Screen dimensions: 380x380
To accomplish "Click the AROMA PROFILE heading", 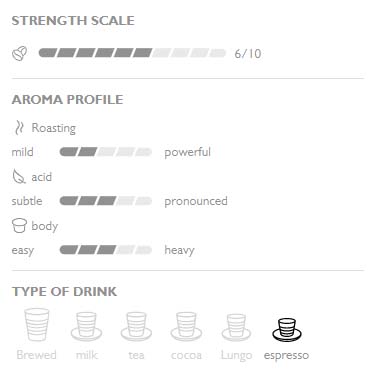I will pos(68,100).
